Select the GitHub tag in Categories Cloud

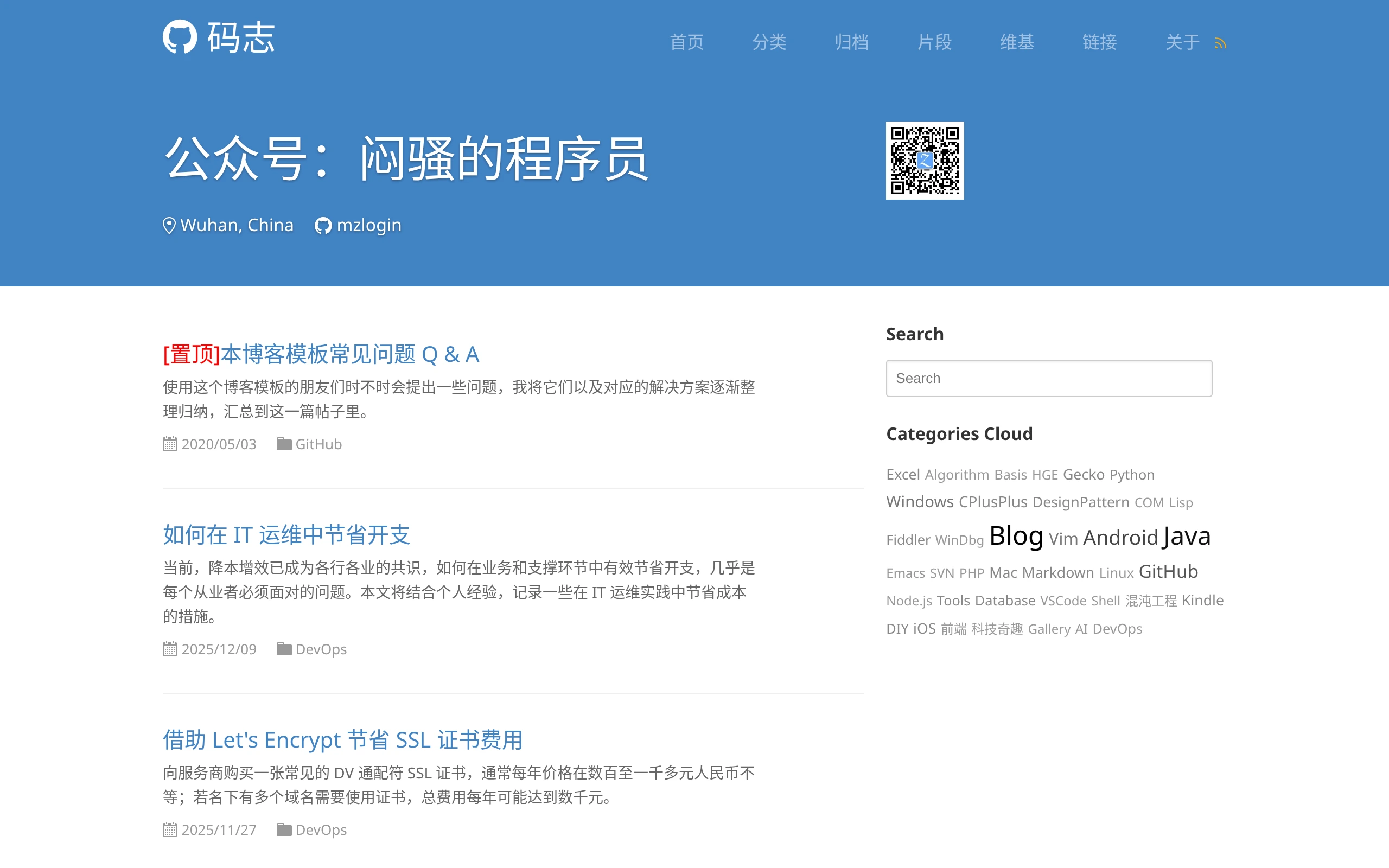(1168, 571)
